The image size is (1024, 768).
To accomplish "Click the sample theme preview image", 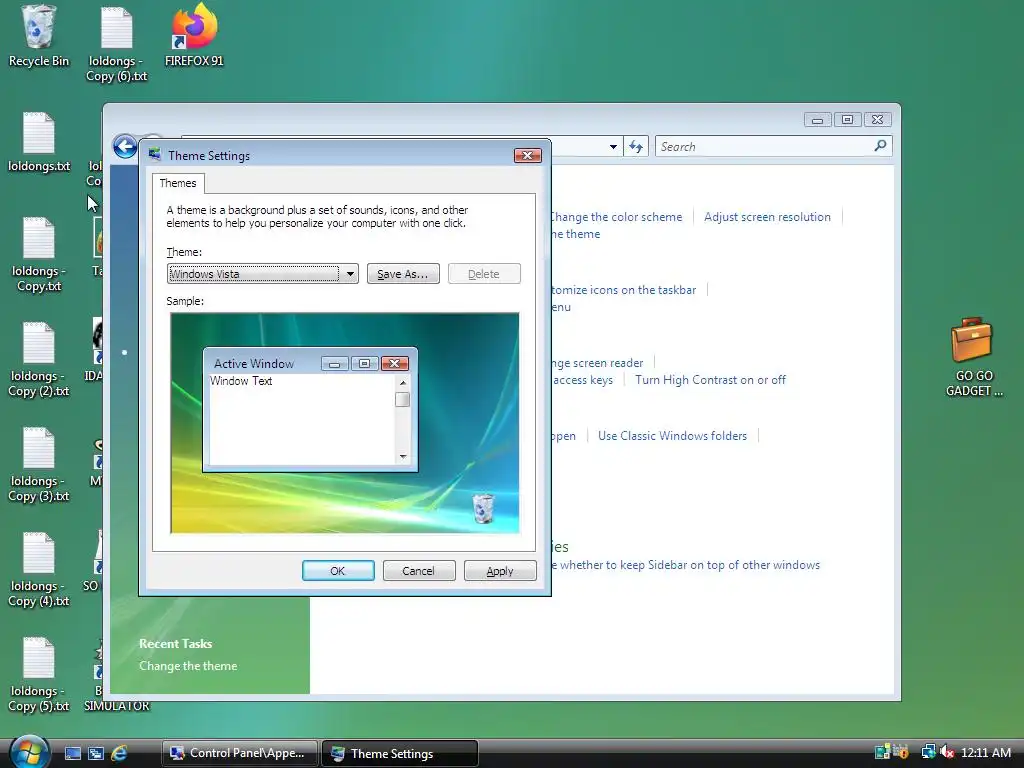I will (x=345, y=423).
